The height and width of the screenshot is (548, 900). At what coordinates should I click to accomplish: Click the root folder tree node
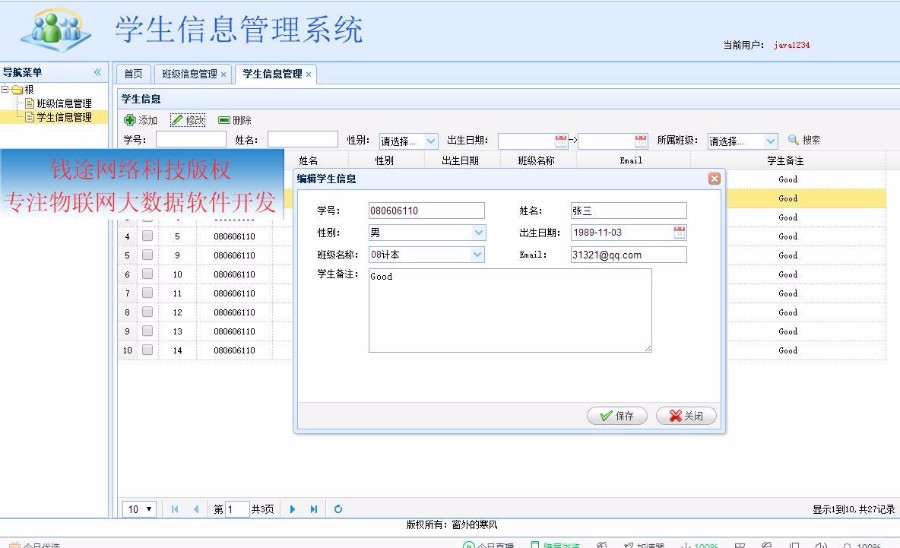tap(23, 90)
